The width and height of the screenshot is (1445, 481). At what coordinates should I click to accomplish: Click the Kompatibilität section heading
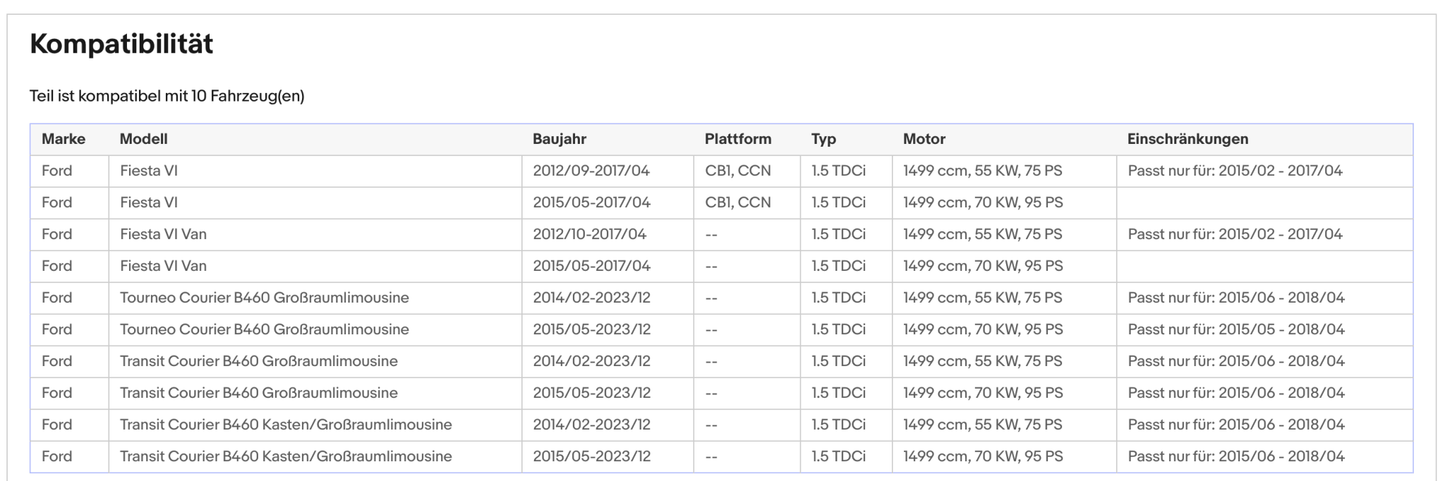(x=121, y=45)
